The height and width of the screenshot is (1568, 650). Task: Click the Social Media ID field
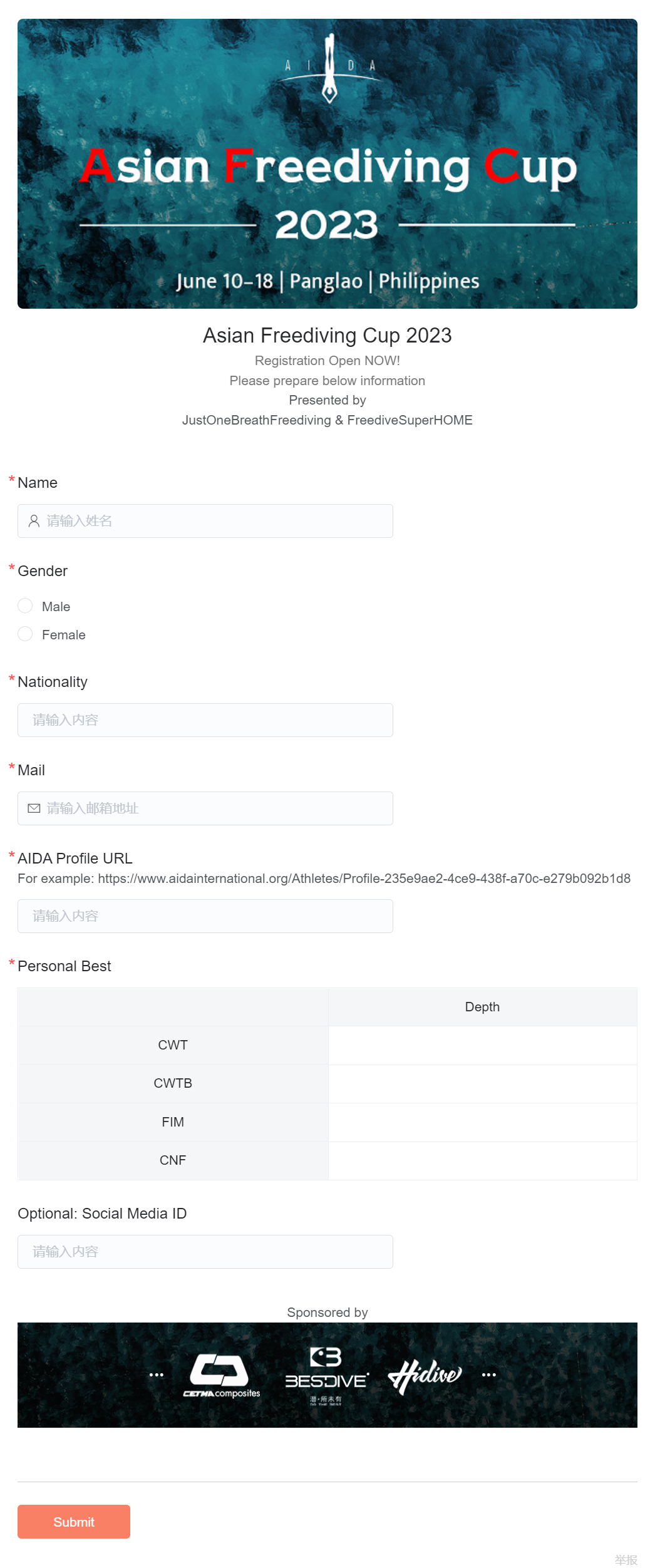tap(205, 1252)
